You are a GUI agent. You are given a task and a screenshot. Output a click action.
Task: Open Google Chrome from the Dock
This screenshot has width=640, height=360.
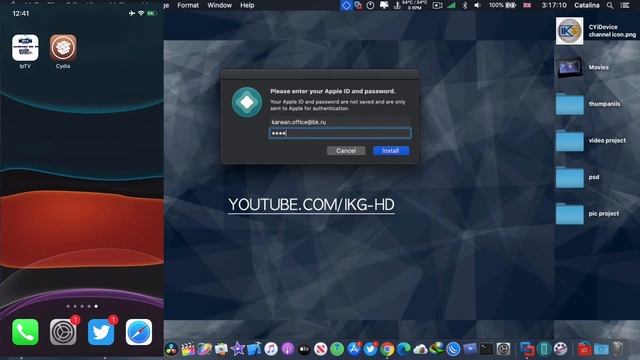click(387, 349)
